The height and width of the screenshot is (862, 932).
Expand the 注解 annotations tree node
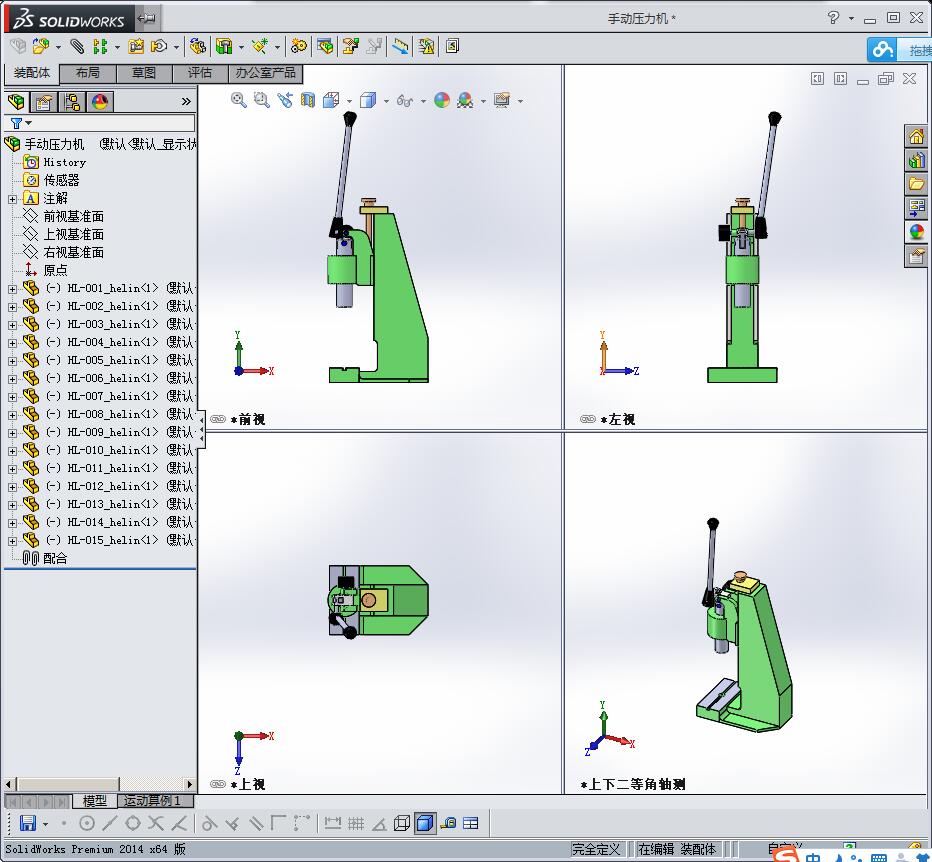[12, 199]
